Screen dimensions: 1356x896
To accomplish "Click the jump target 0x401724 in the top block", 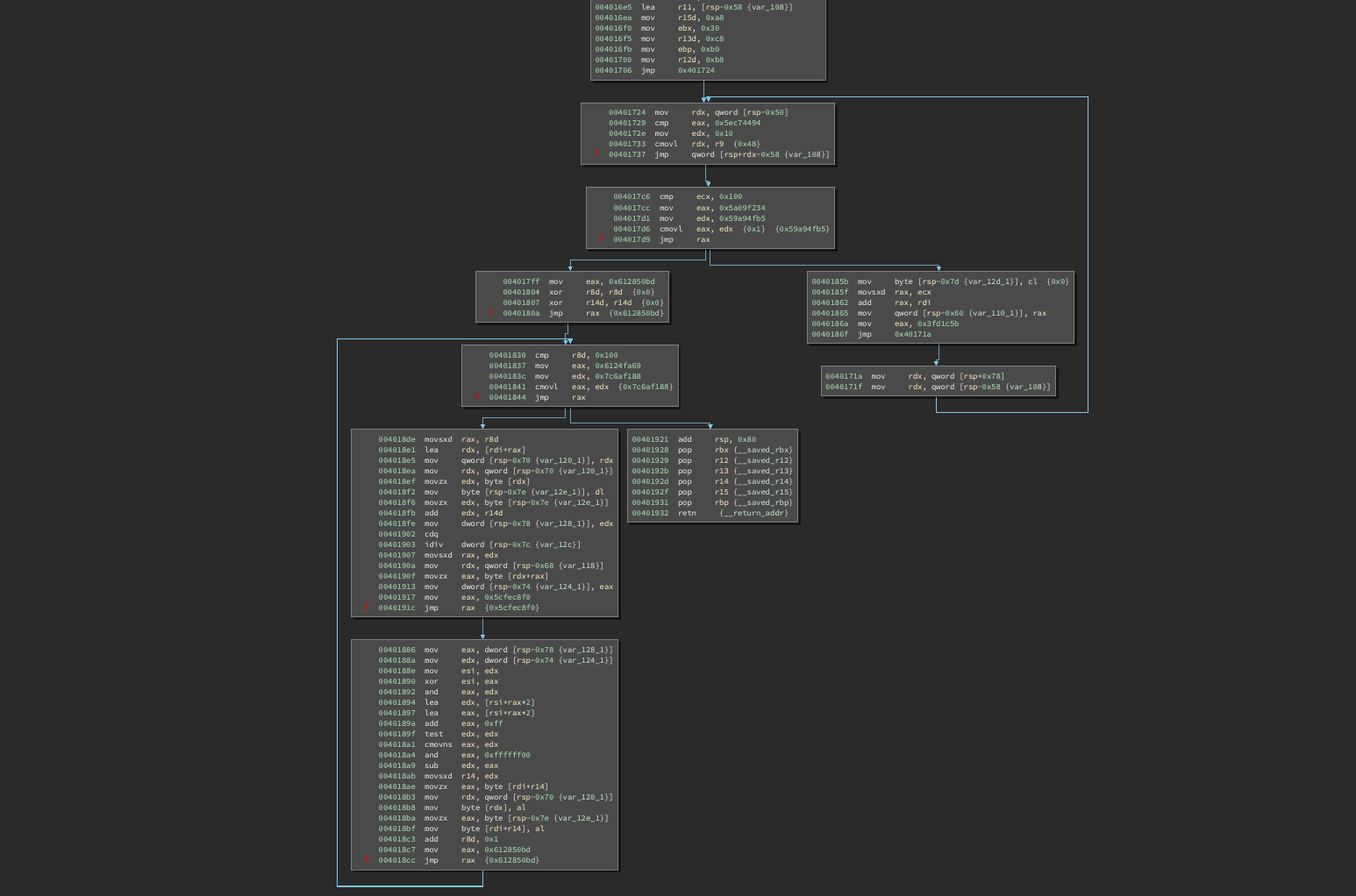I will 696,70.
